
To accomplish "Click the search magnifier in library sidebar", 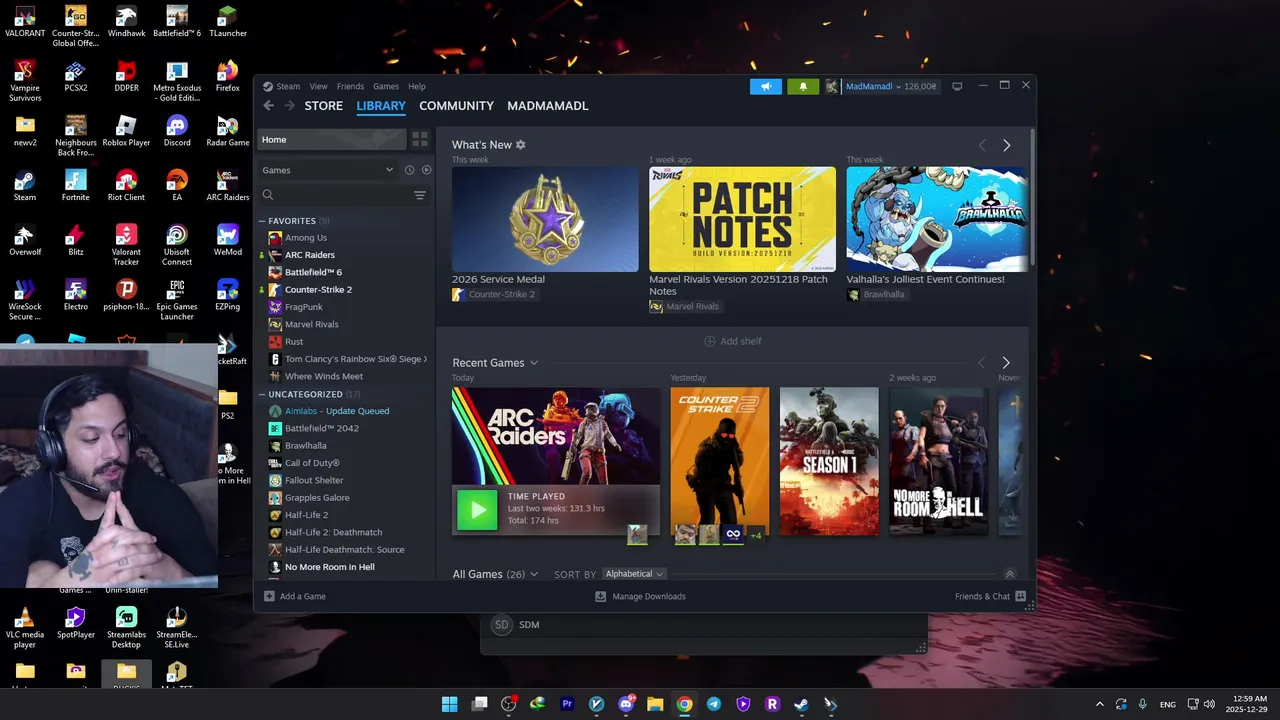I will click(x=268, y=195).
